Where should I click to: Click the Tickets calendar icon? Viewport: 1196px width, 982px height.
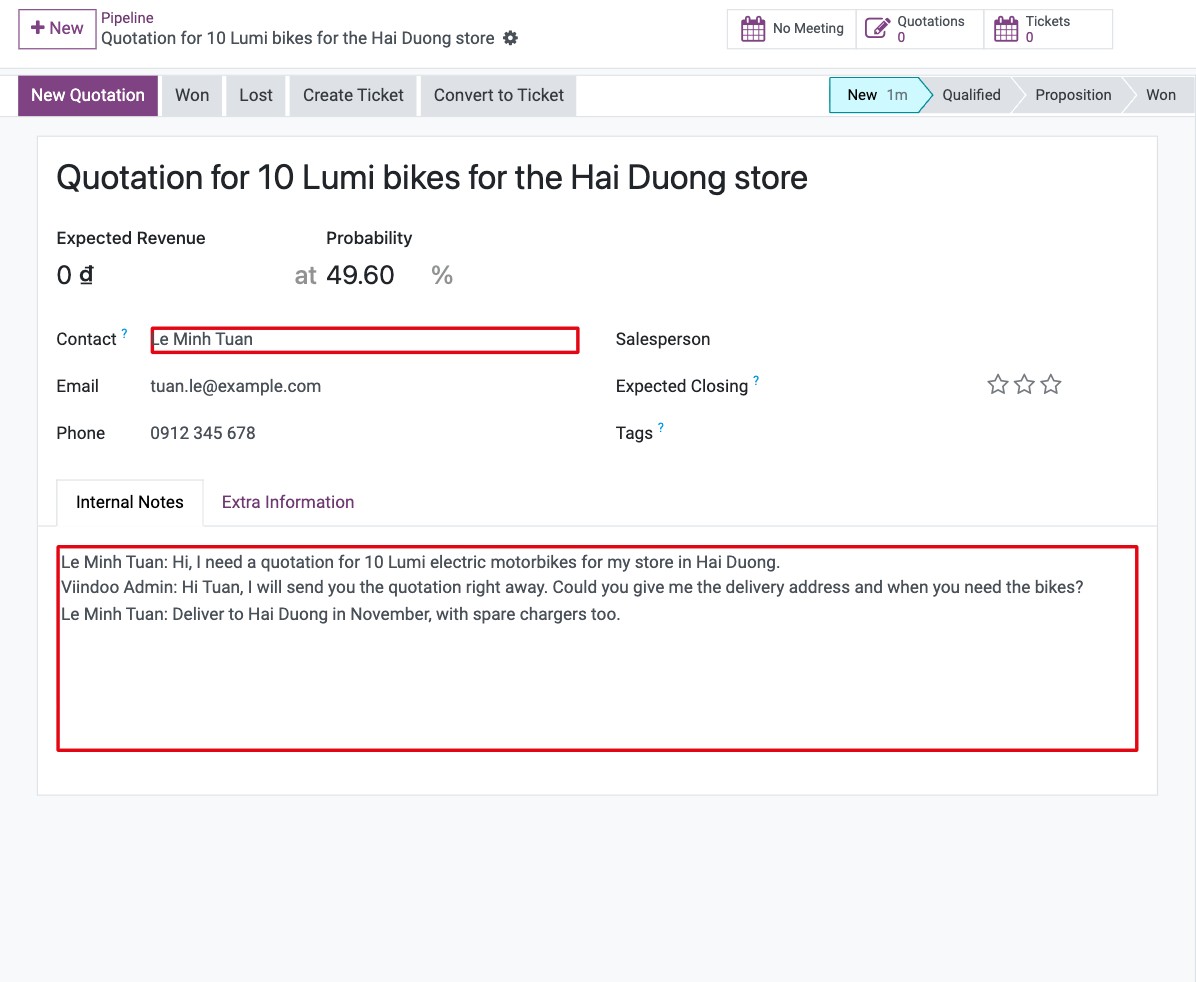pos(1006,29)
